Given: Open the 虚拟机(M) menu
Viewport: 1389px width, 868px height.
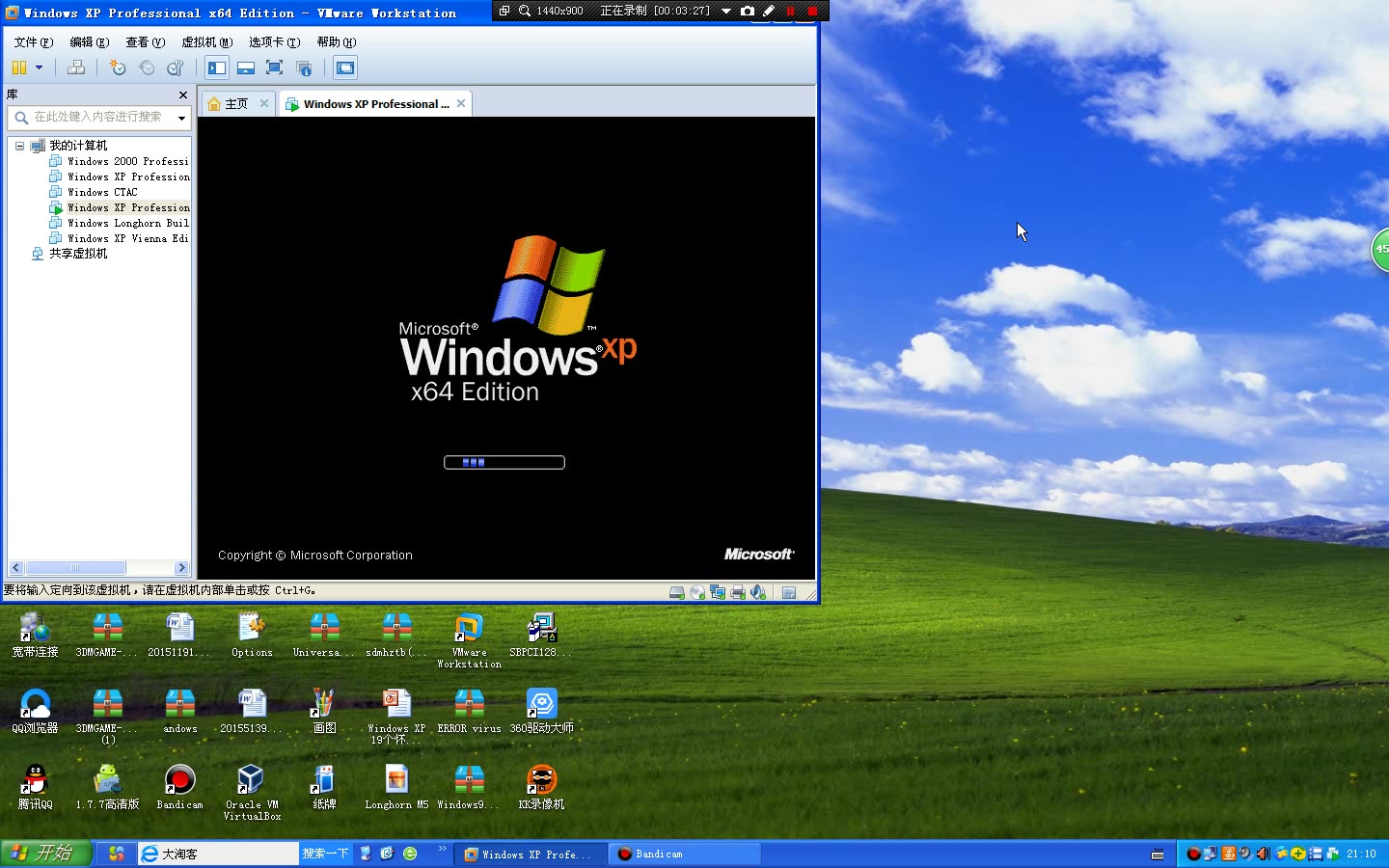Looking at the screenshot, I should 207,42.
